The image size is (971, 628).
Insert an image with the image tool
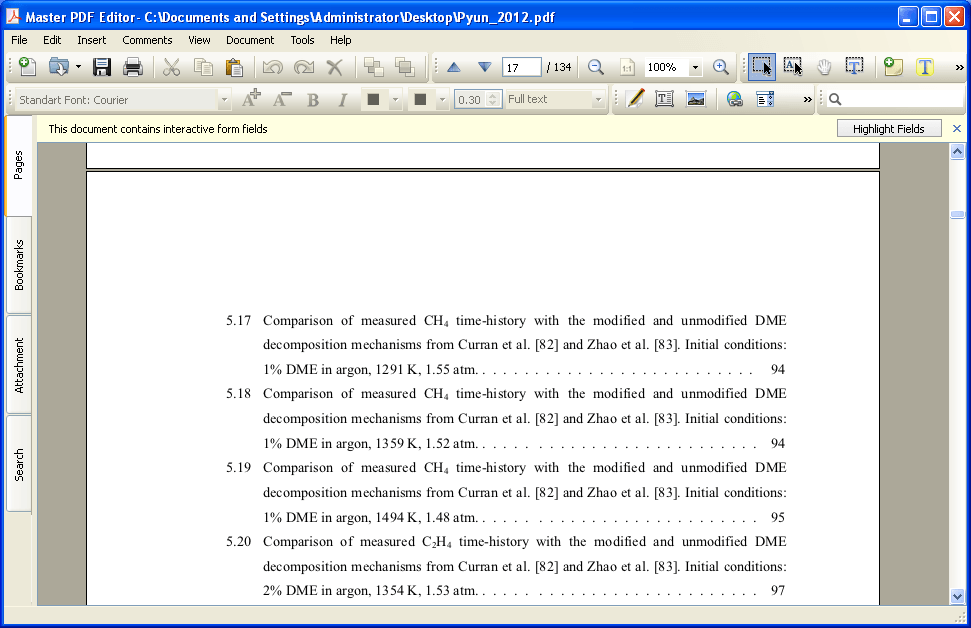[x=696, y=98]
